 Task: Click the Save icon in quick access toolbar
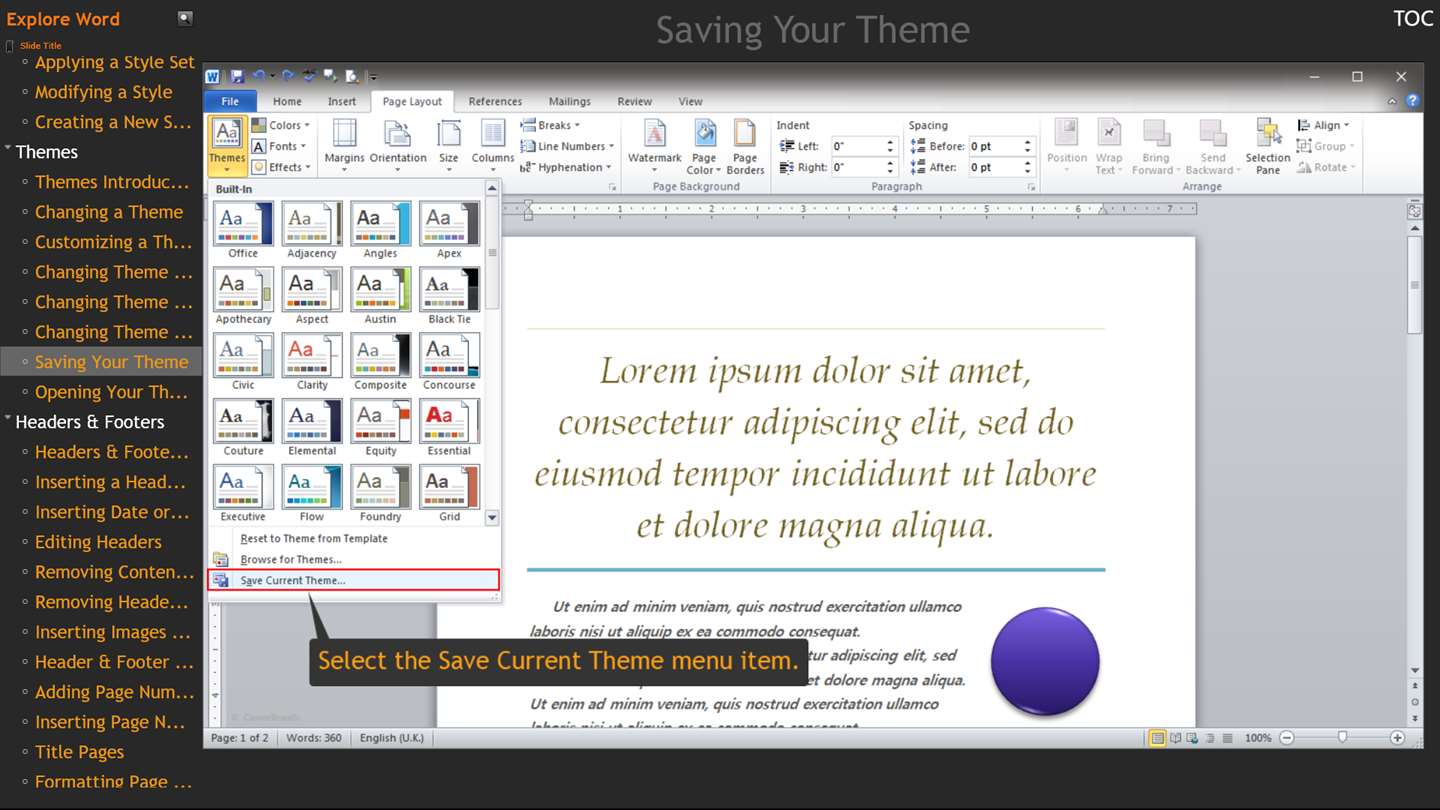click(237, 76)
